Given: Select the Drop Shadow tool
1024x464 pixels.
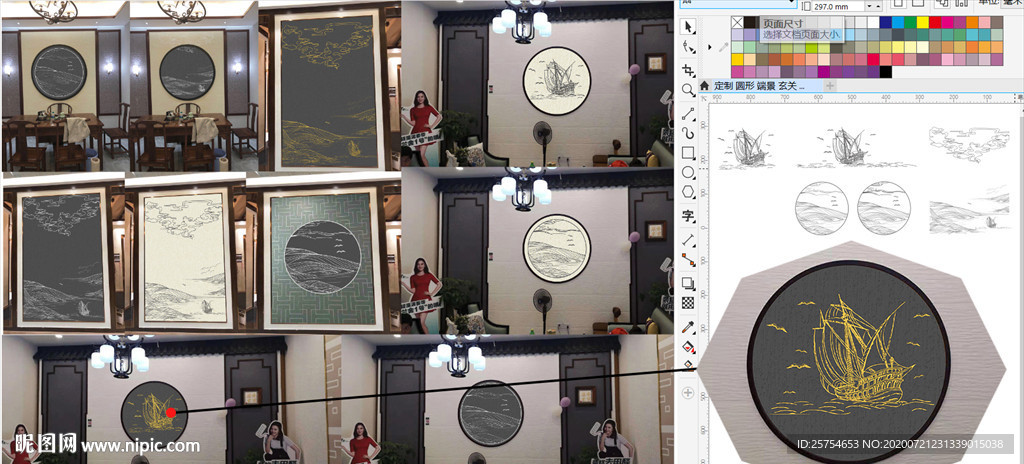Looking at the screenshot, I should [688, 283].
